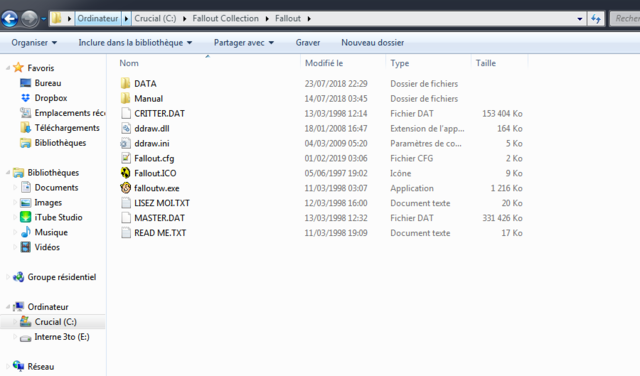Open Bureau in the Favoris list
640x376 pixels.
pyautogui.click(x=48, y=83)
